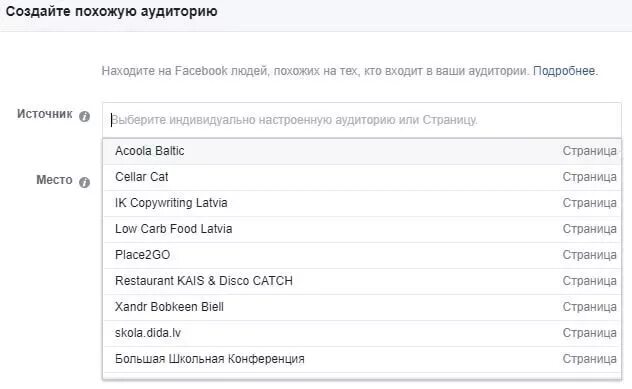Pick IK Copywriting Latvia in dropdown
Viewport: 632px width, 389px height.
coord(362,203)
